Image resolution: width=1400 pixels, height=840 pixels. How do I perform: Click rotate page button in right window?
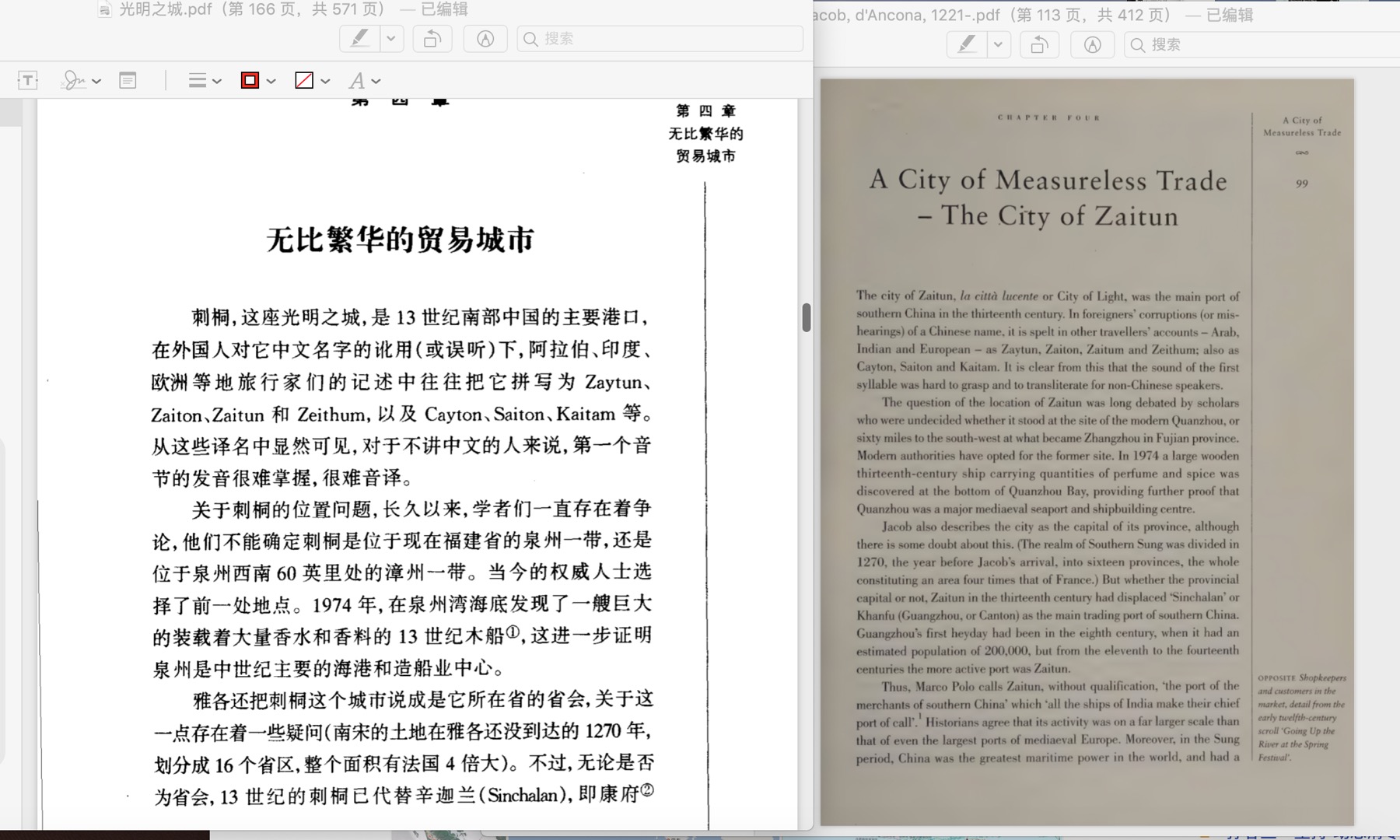(1039, 45)
